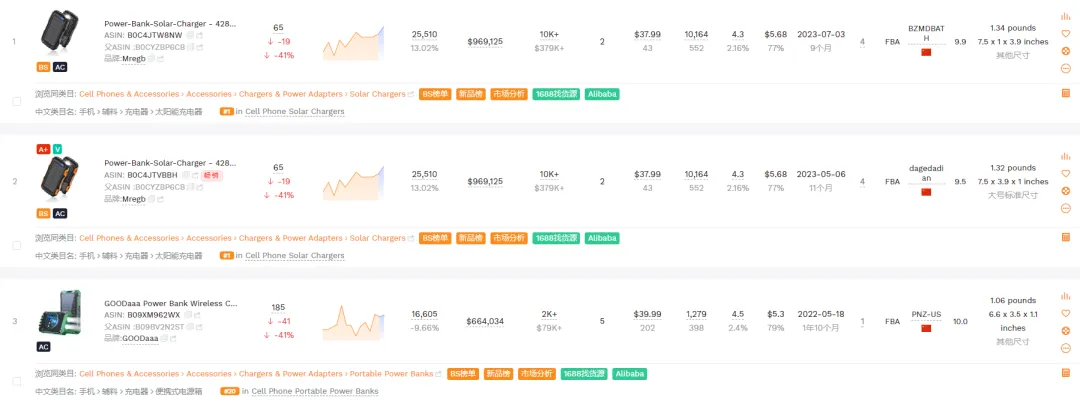Viewport: 1080px width, 401px height.
Task: Open external link icon beside ASIN B09XM962WX
Action: click(x=199, y=315)
